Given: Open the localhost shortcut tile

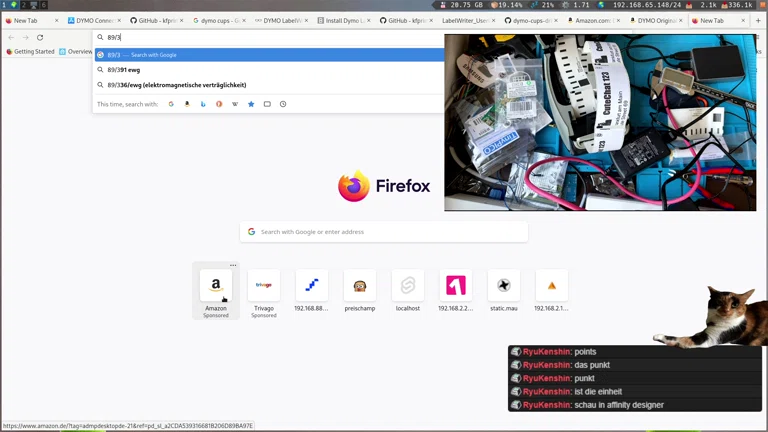Looking at the screenshot, I should pyautogui.click(x=408, y=291).
